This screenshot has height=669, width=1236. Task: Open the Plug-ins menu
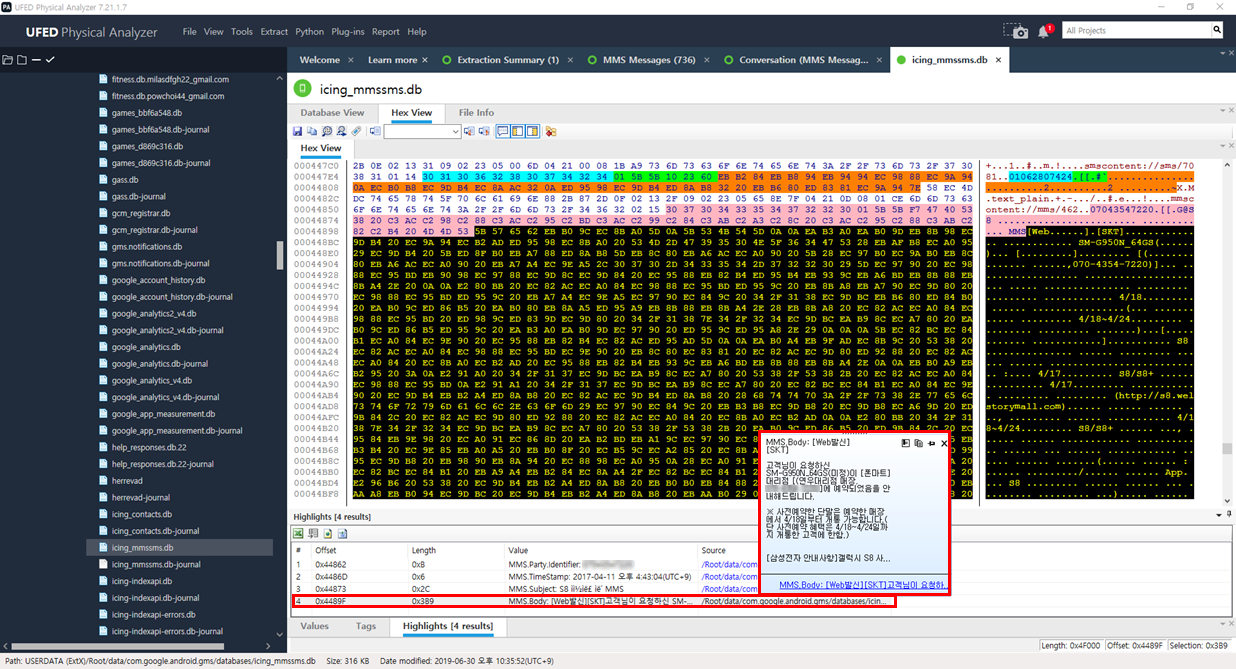349,32
